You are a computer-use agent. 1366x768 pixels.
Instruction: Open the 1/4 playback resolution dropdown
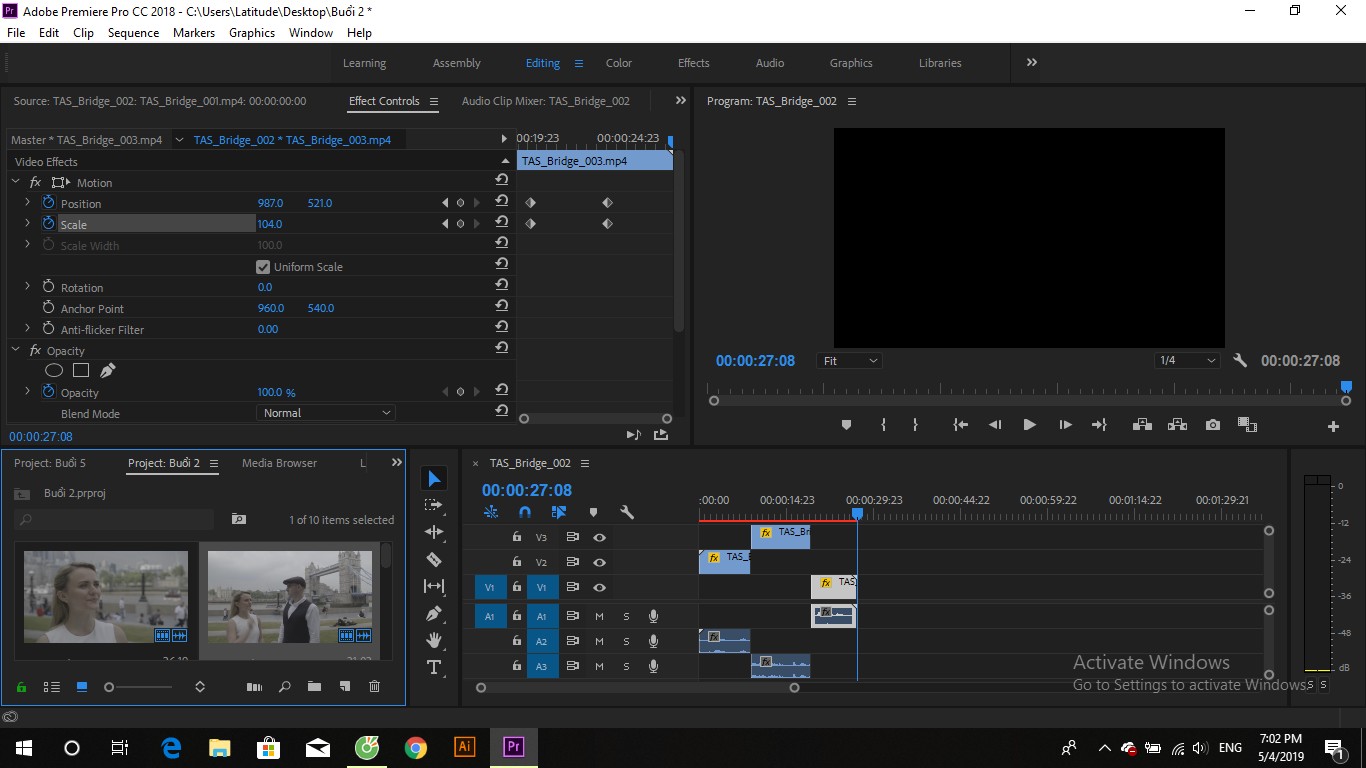1188,361
